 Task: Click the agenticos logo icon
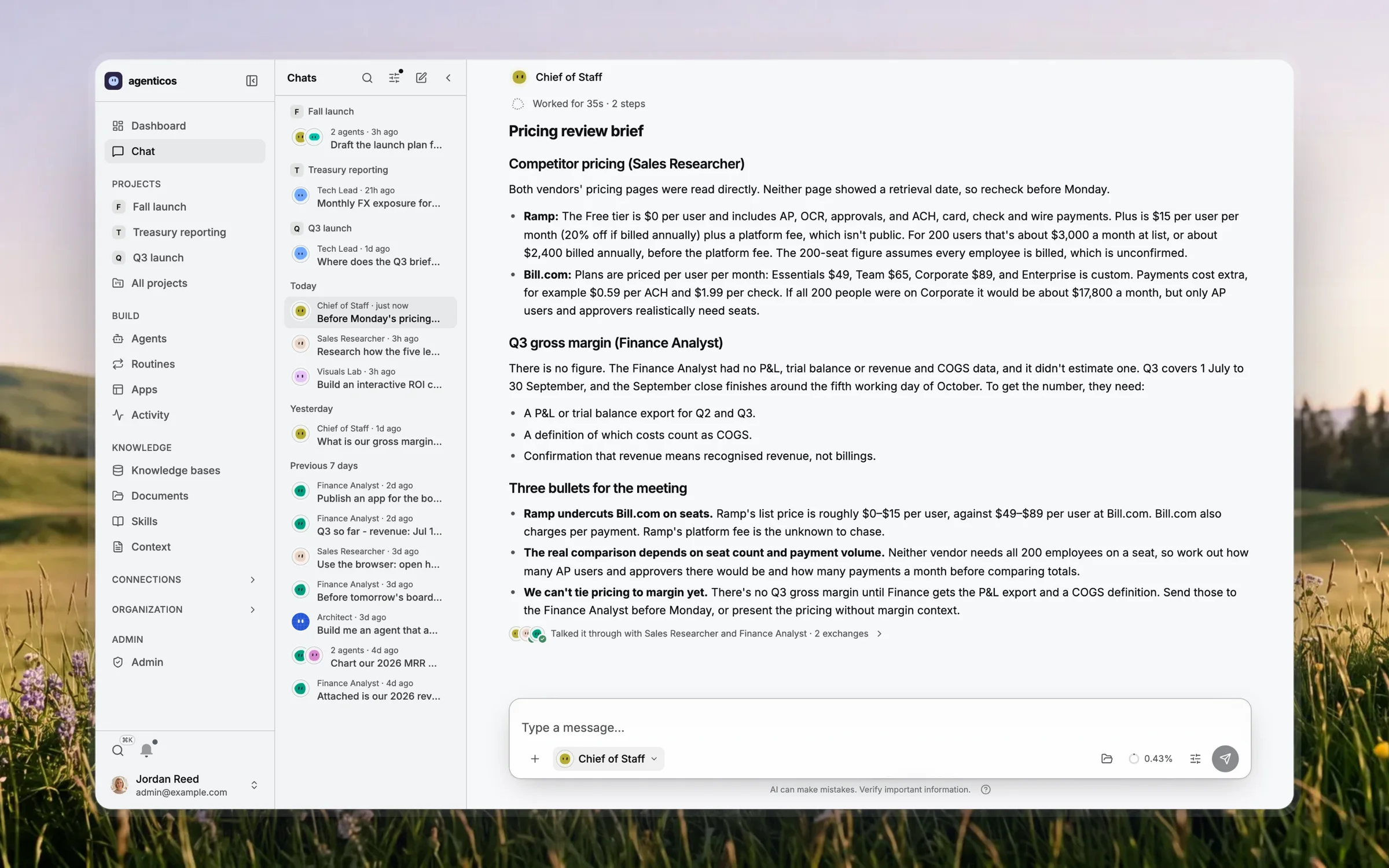[113, 80]
